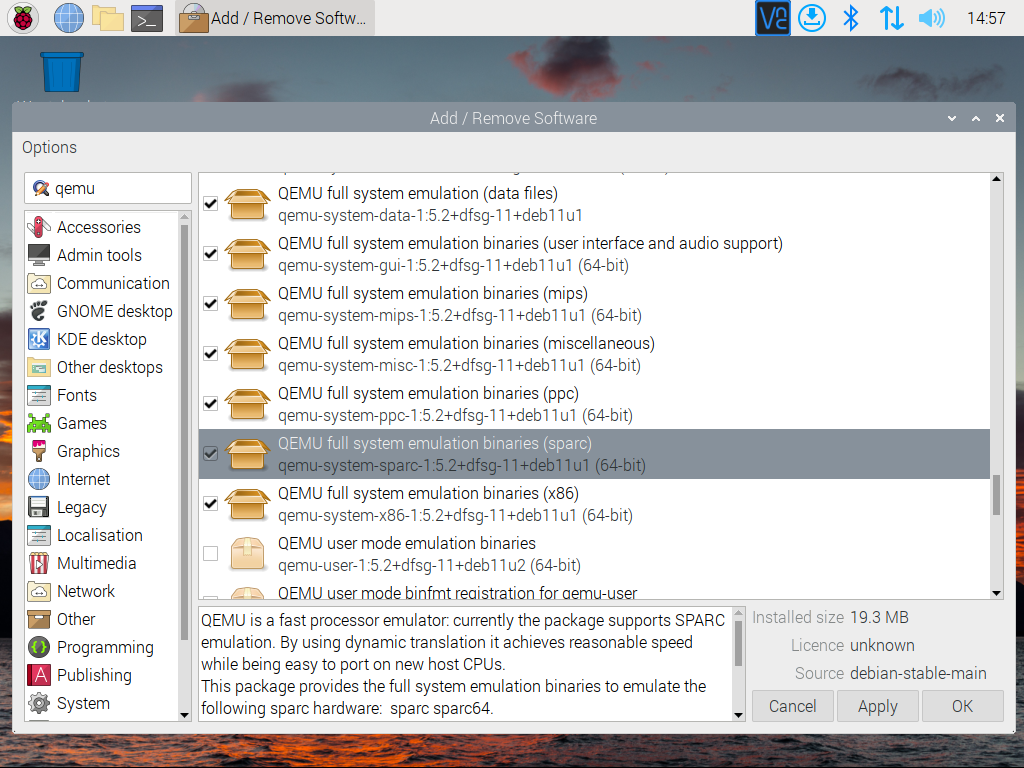Viewport: 1024px width, 768px height.
Task: Click the debian-stable-main source value
Action: coord(918,673)
